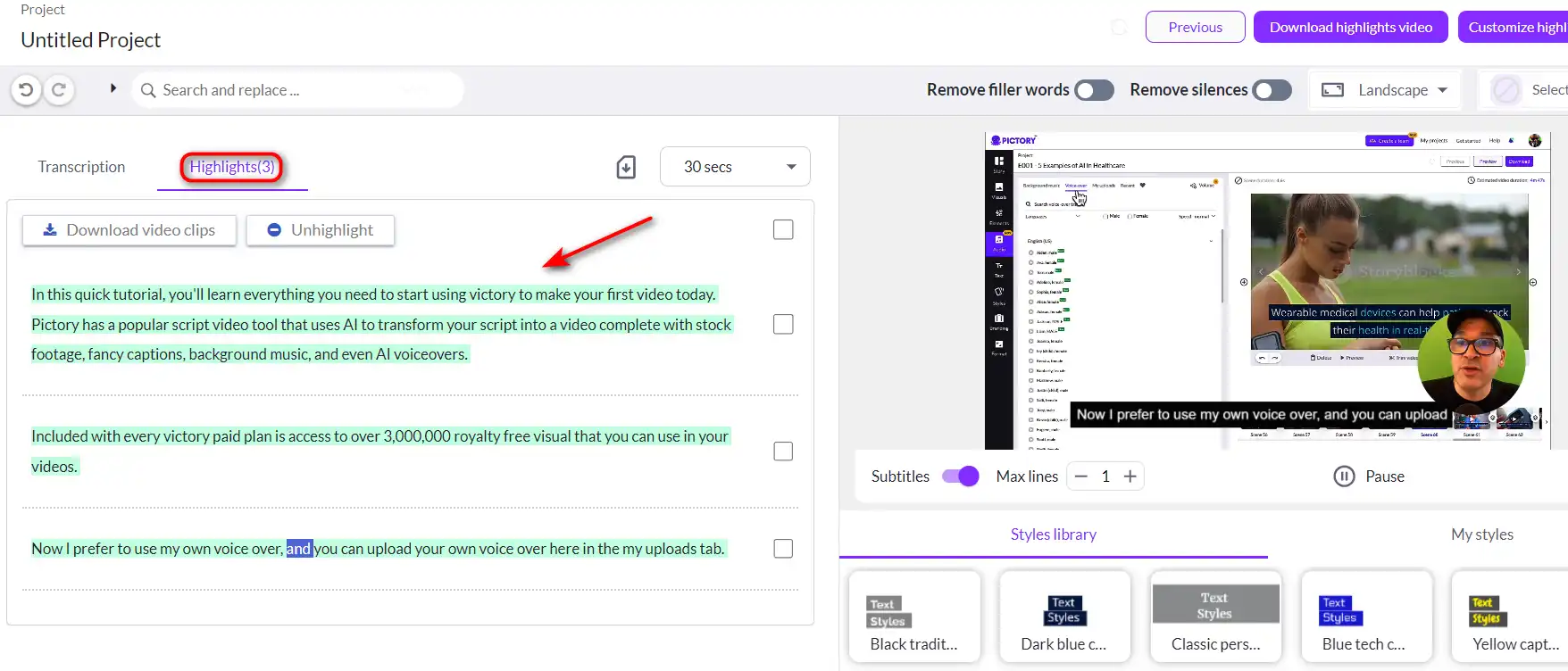Toggle the Subtitles switch

tap(961, 476)
